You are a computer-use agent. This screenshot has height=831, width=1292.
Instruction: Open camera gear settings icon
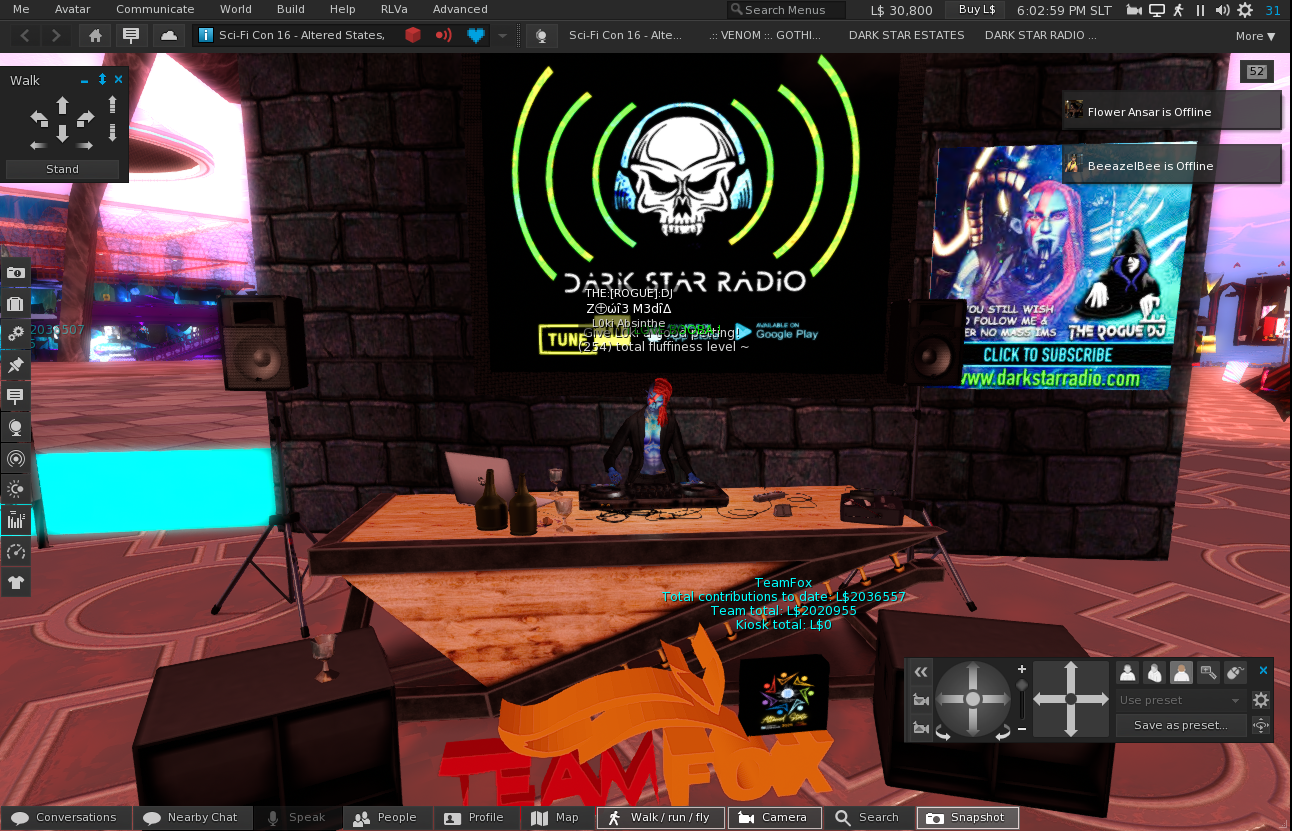click(1261, 700)
